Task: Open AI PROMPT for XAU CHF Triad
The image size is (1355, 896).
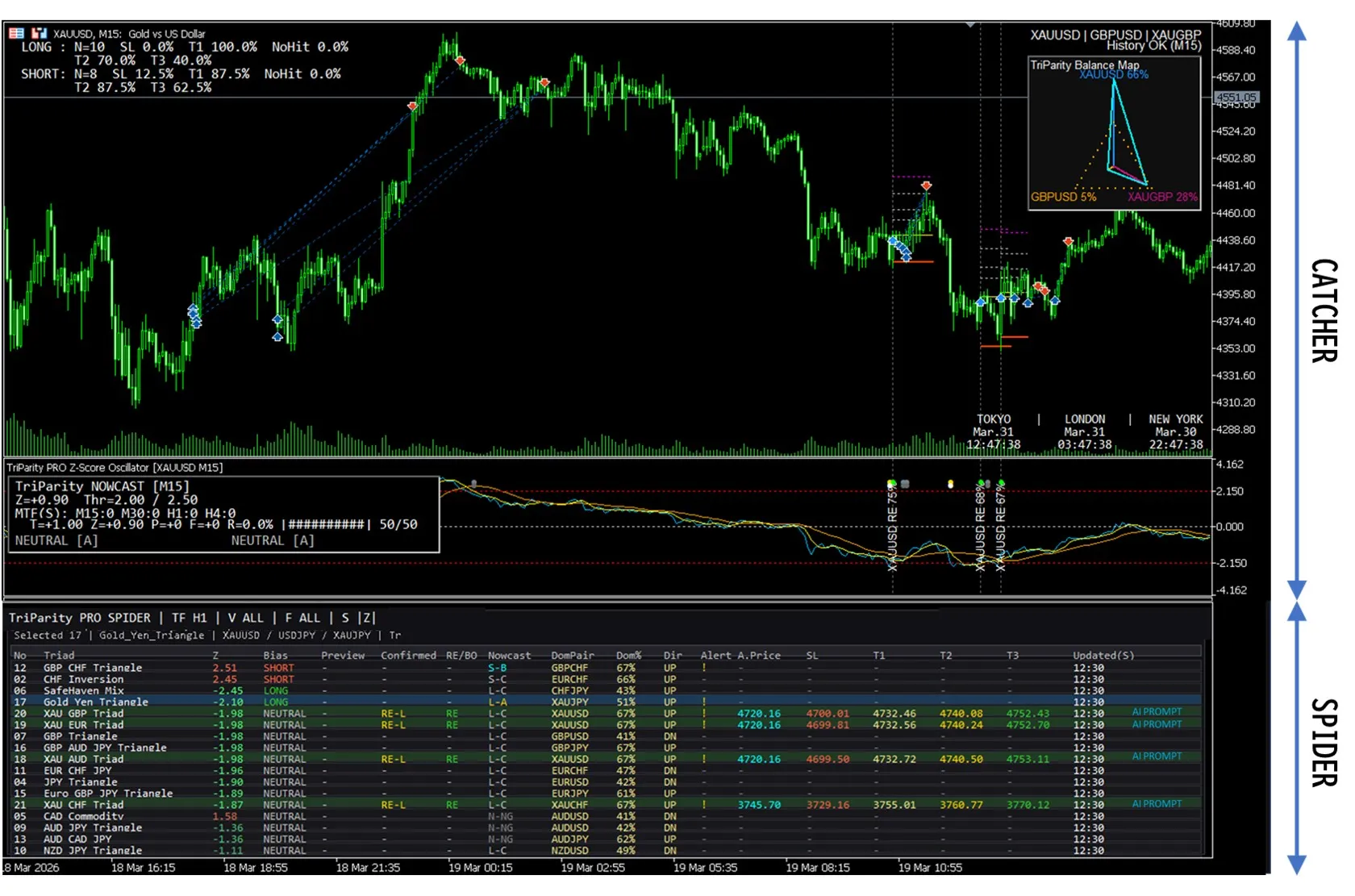Action: pyautogui.click(x=1157, y=804)
